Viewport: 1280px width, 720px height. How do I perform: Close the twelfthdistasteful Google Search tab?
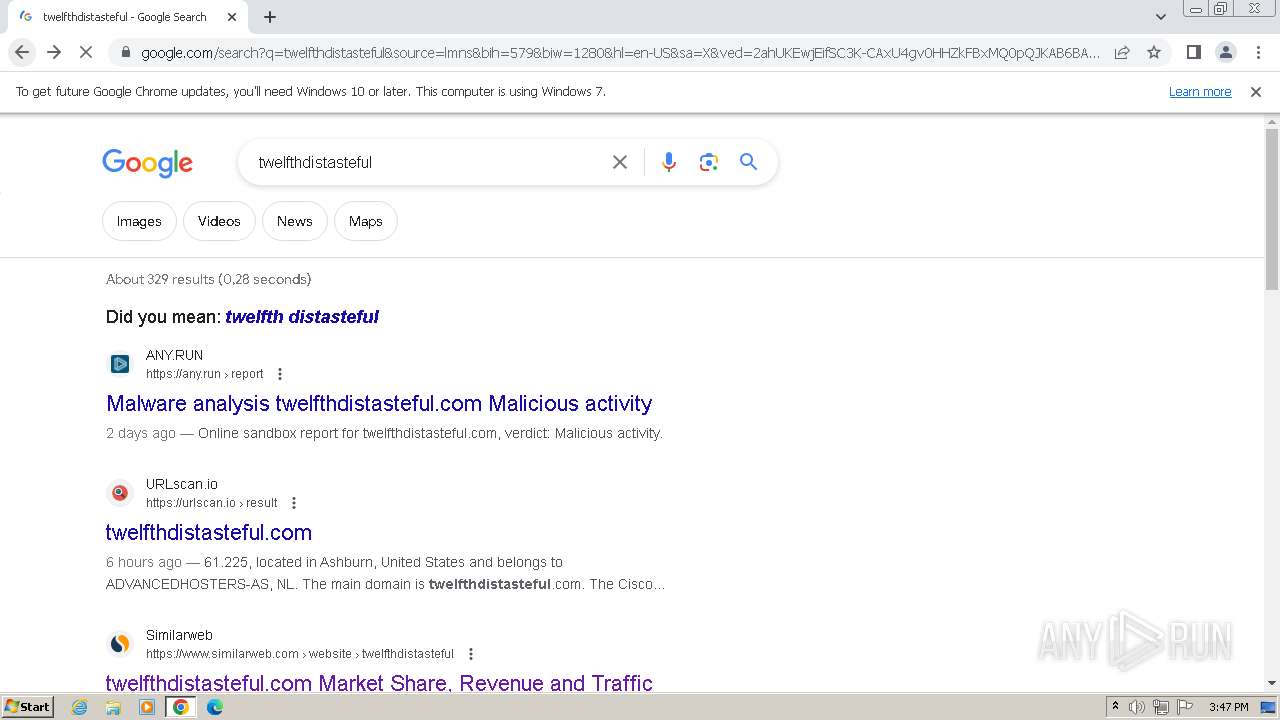232,17
